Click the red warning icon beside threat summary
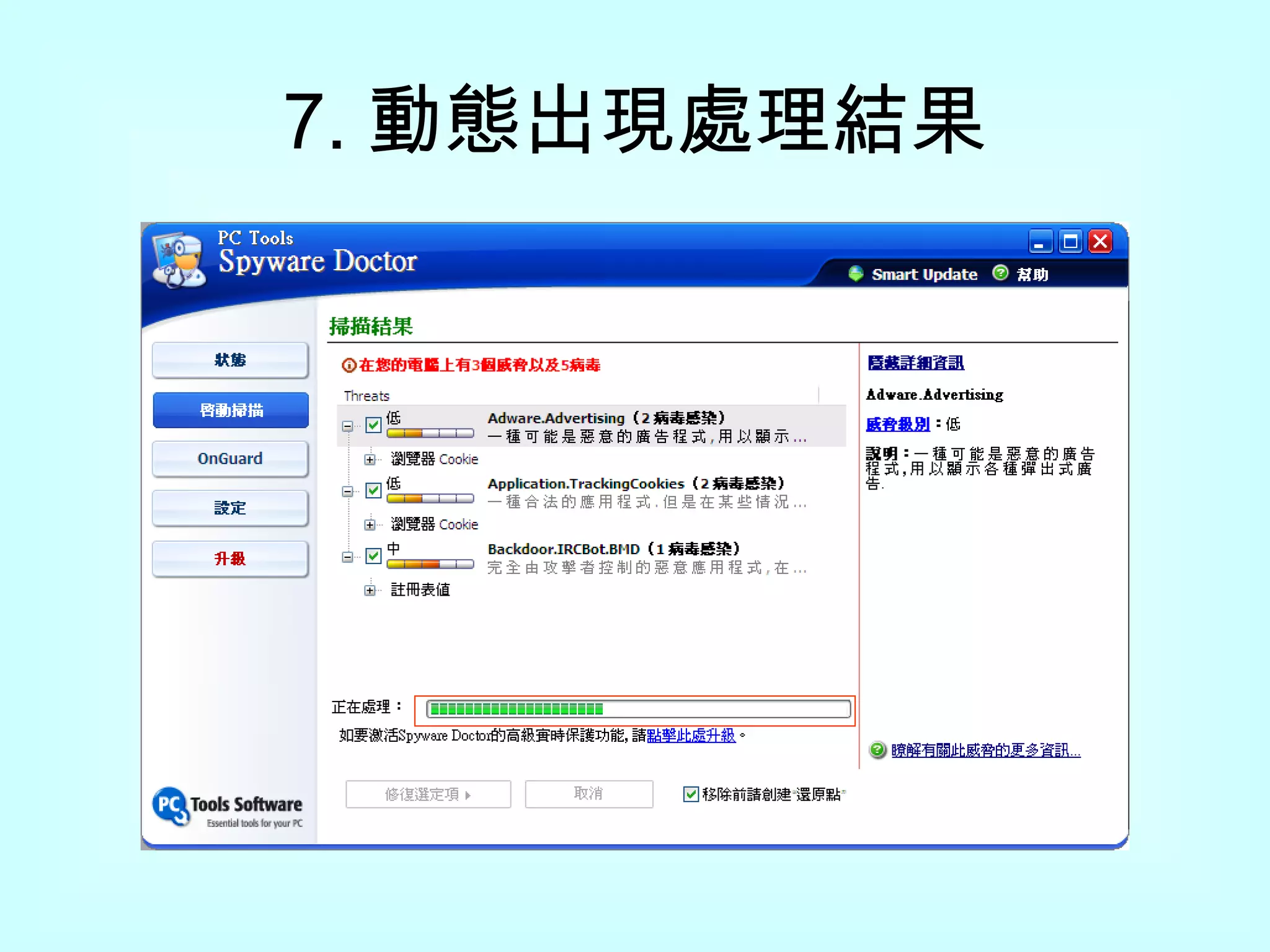The image size is (1270, 952). click(x=349, y=366)
